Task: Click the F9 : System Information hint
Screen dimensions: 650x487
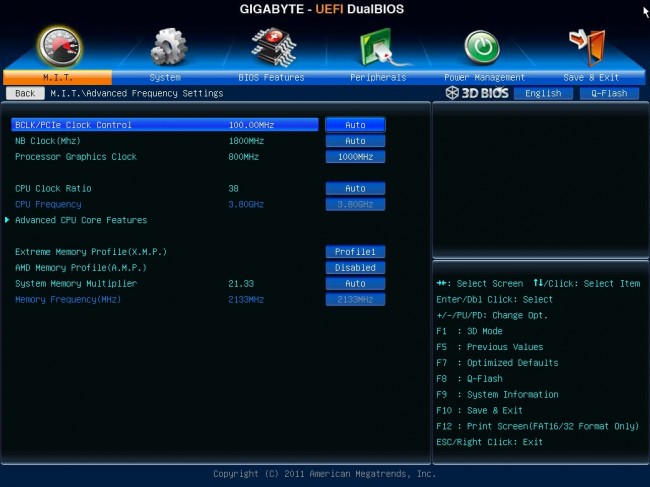Action: (497, 395)
